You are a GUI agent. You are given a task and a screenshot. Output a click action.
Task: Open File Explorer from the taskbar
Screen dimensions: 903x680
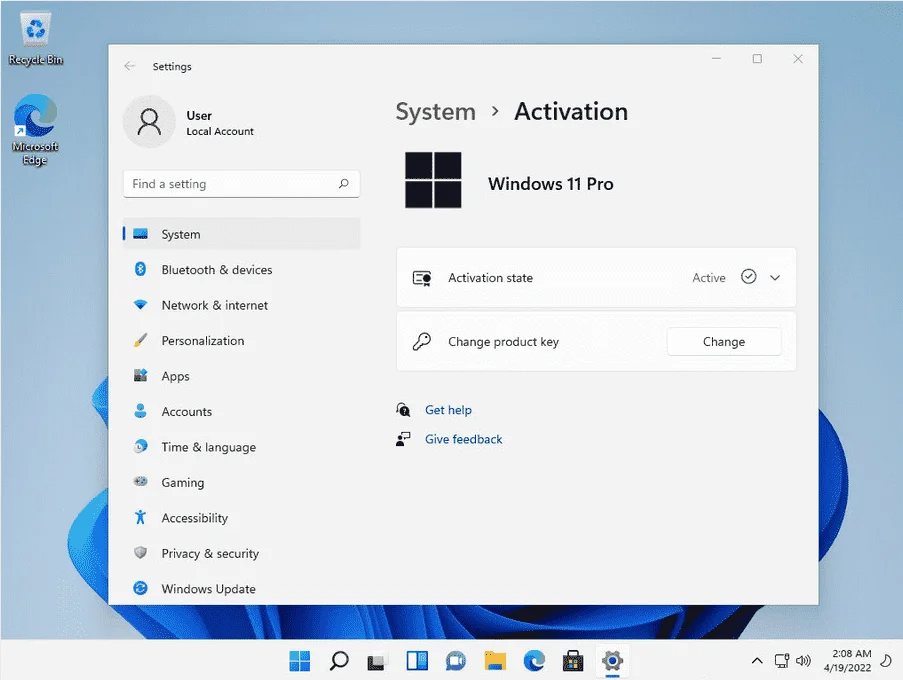(495, 660)
